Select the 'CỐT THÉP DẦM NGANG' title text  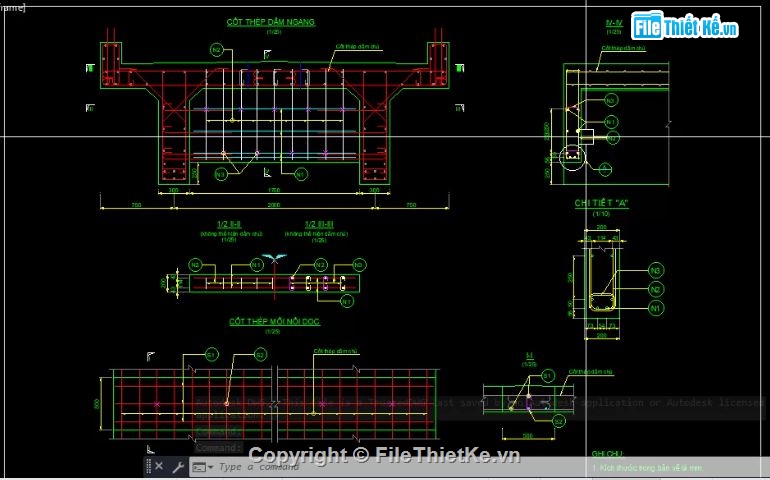[x=271, y=22]
